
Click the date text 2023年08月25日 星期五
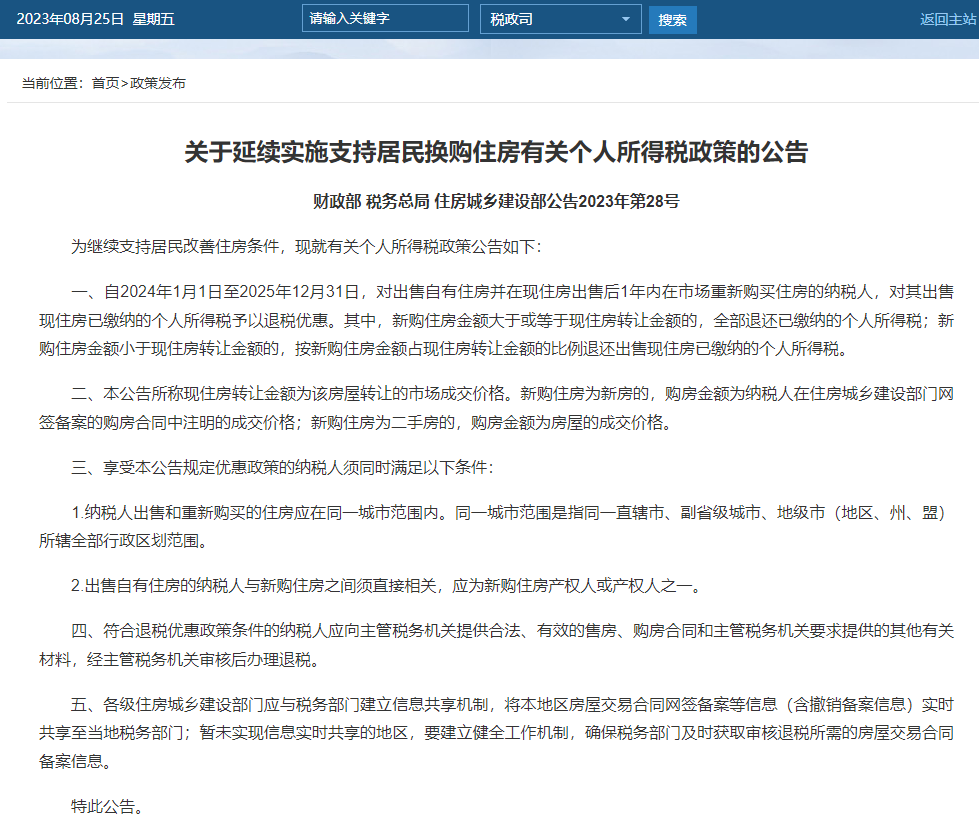96,19
